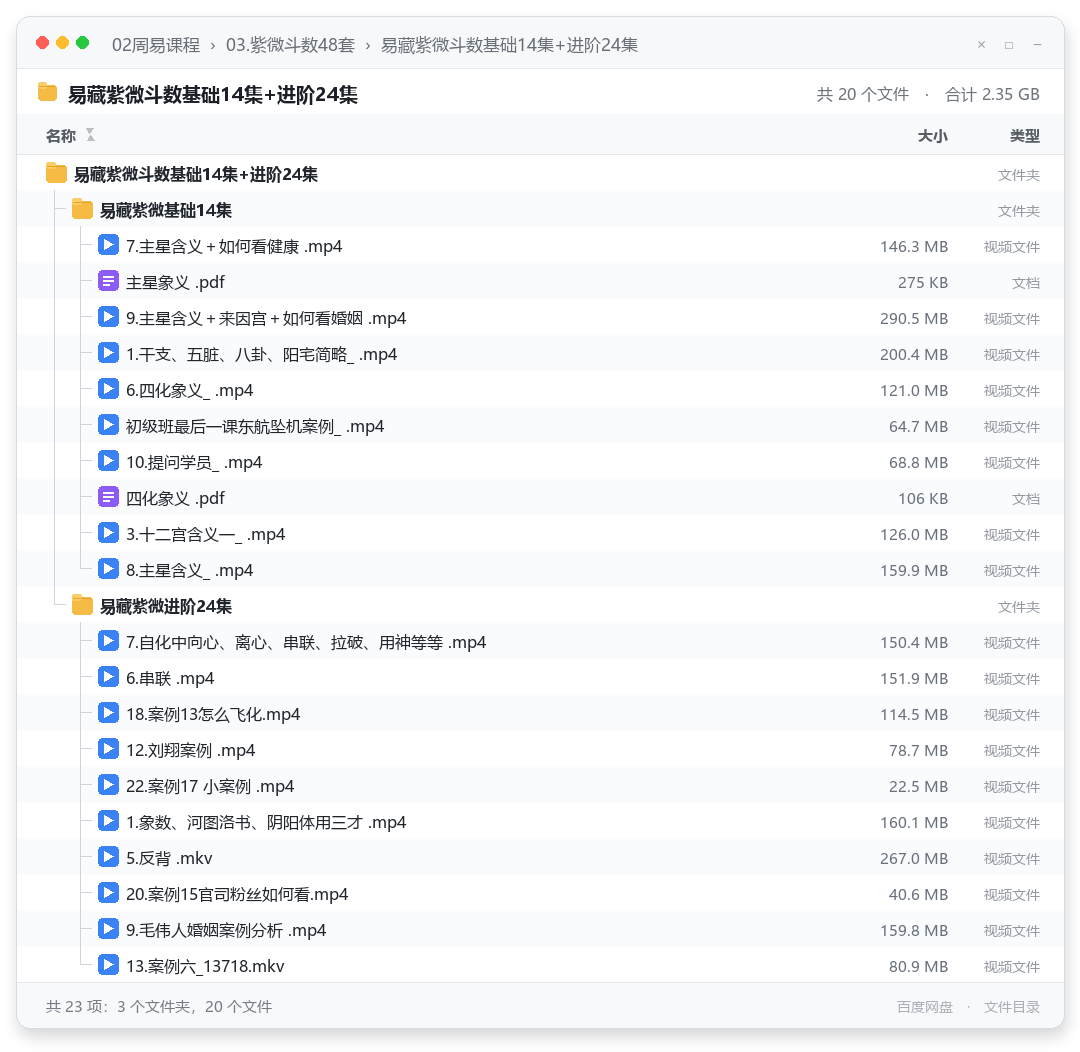
Task: Click video icon for 9.主星含义+来因宫+如何看婚姻.mp4
Action: point(108,317)
